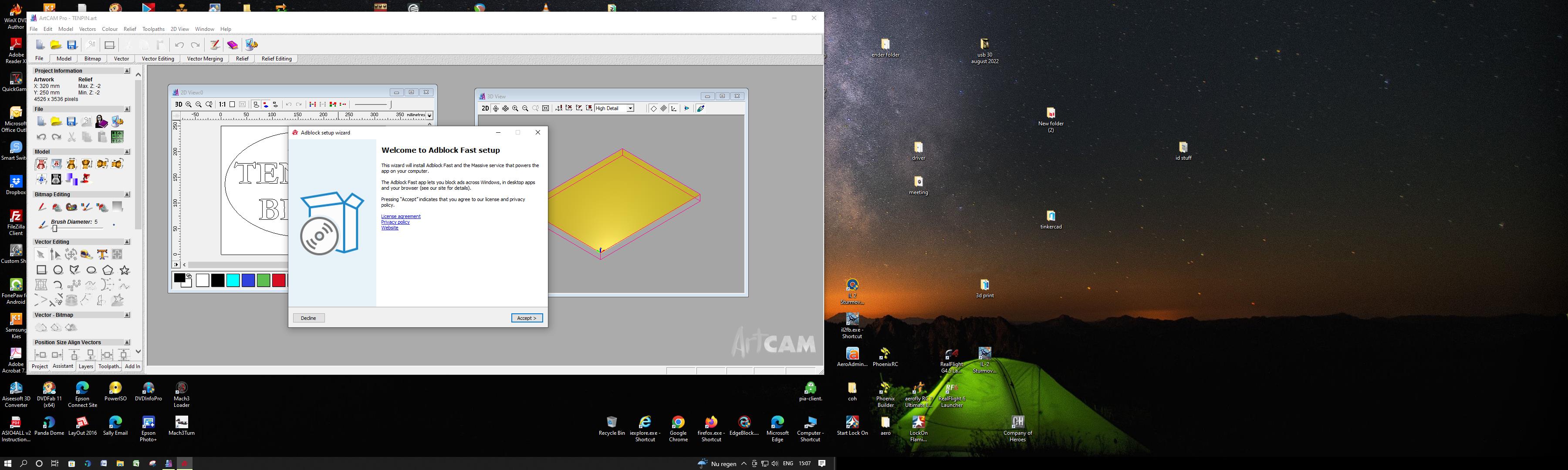
Task: Expand Windows system tray hidden icons
Action: [744, 464]
